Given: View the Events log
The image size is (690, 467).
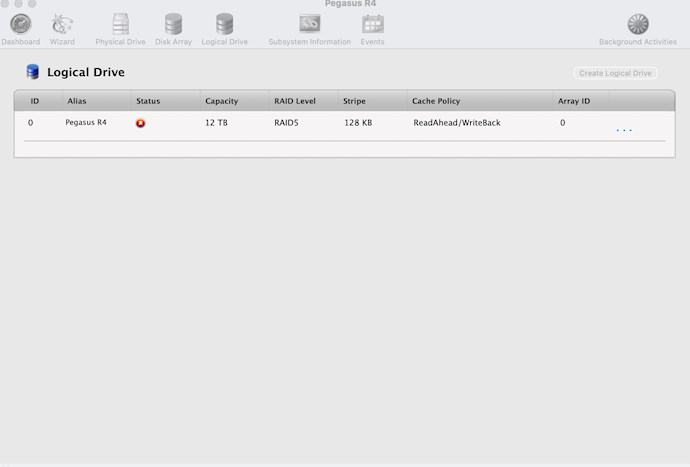Looking at the screenshot, I should 372,24.
